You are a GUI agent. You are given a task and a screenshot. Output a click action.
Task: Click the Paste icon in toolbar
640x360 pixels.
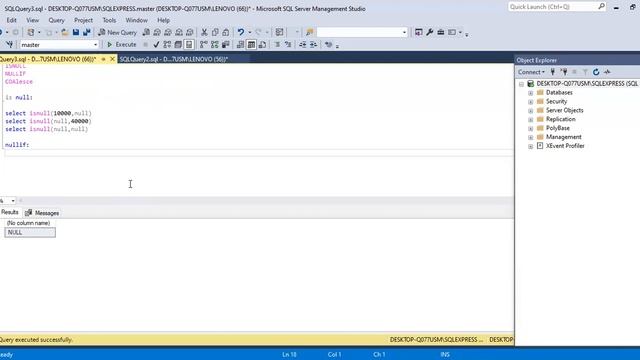(226, 32)
